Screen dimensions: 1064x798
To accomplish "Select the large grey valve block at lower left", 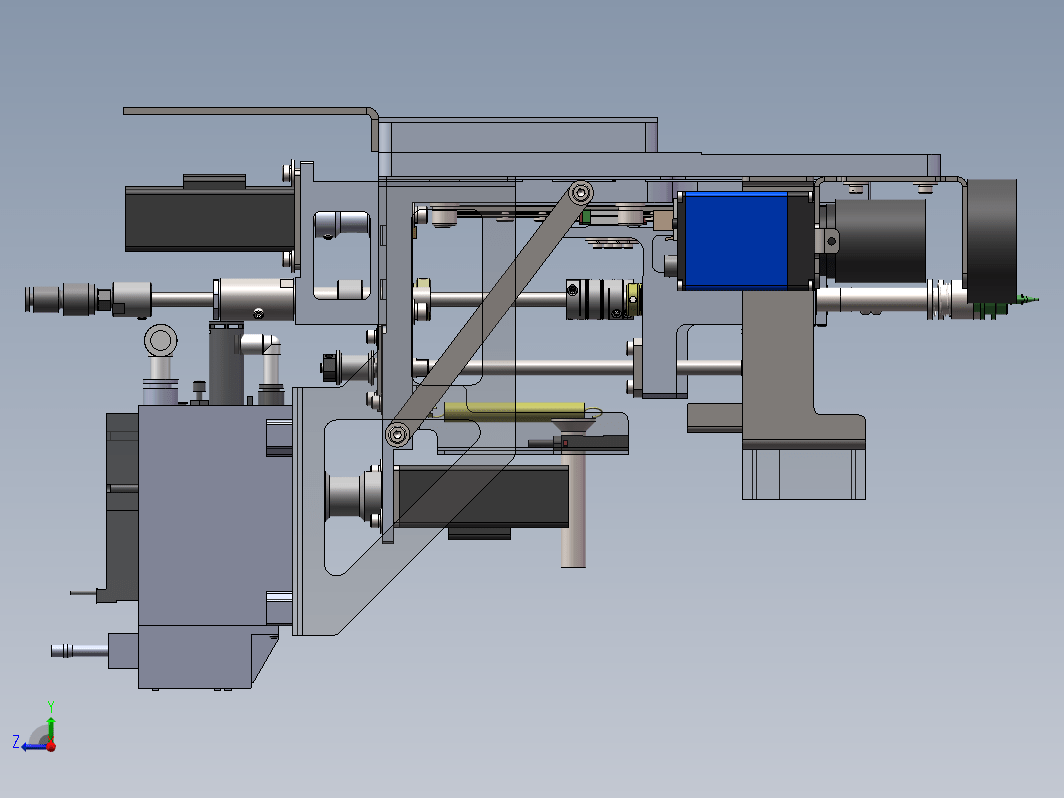I will click(215, 516).
